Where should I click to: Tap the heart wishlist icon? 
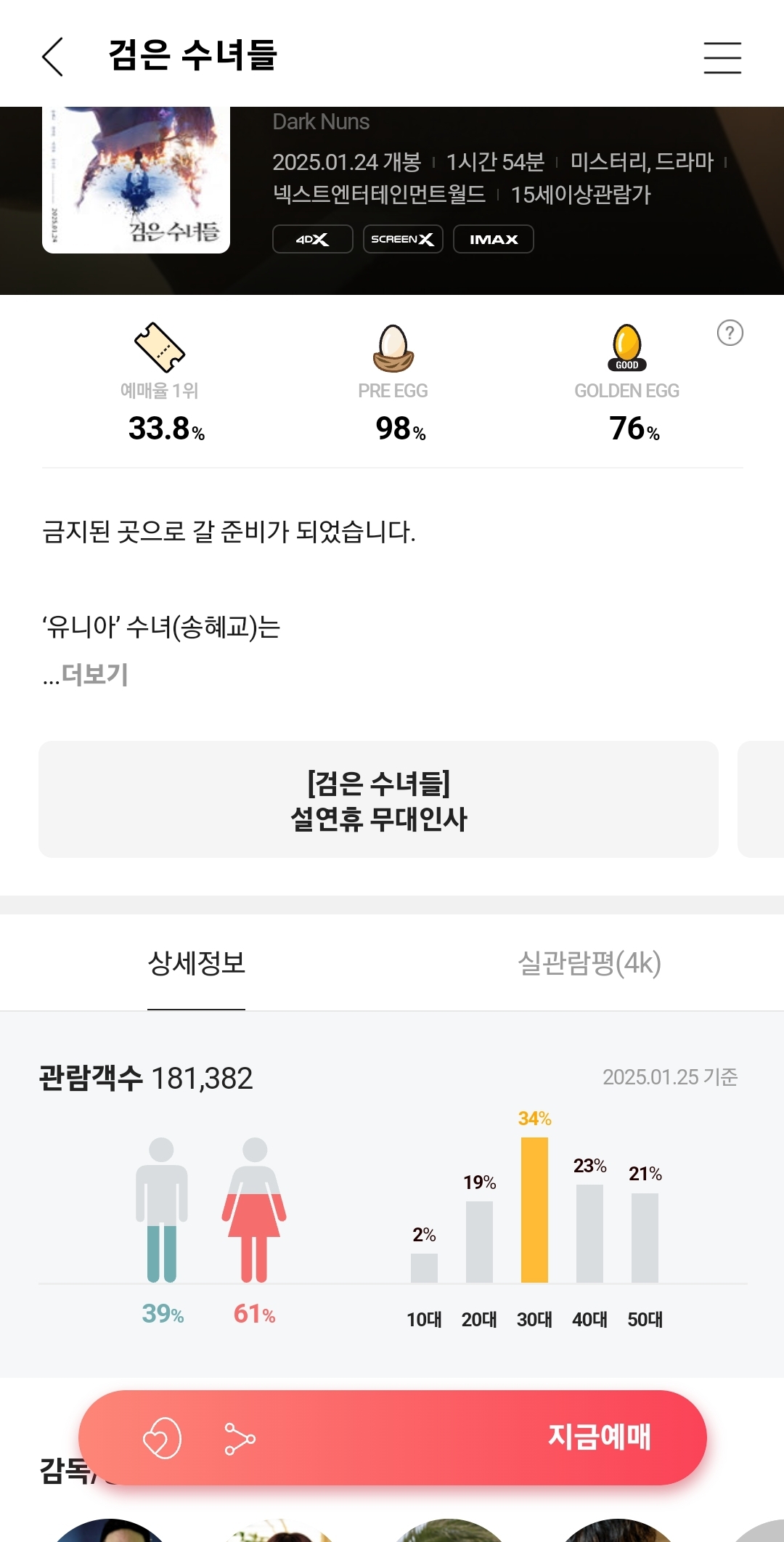point(162,1438)
